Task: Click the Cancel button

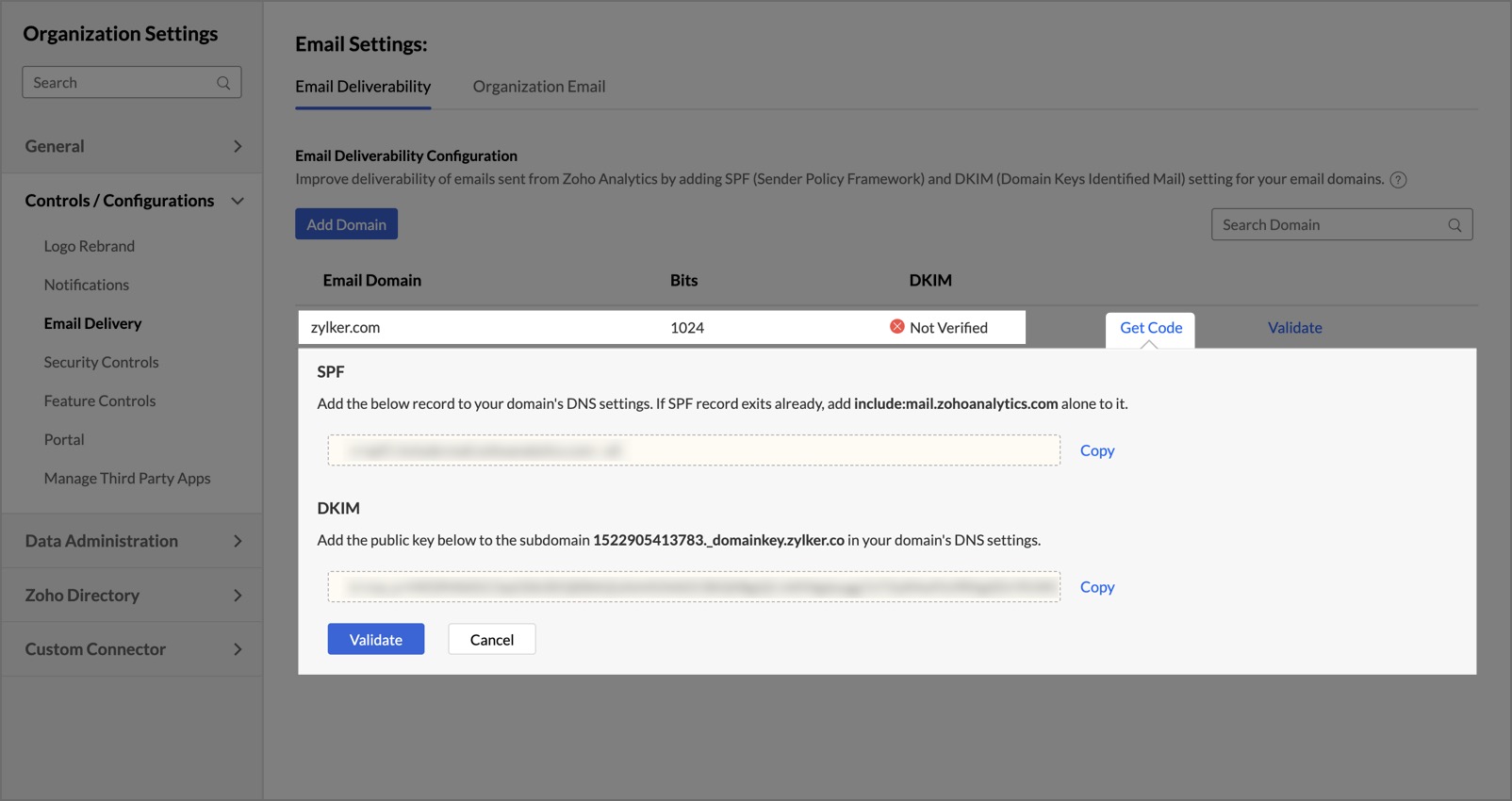Action: click(492, 639)
